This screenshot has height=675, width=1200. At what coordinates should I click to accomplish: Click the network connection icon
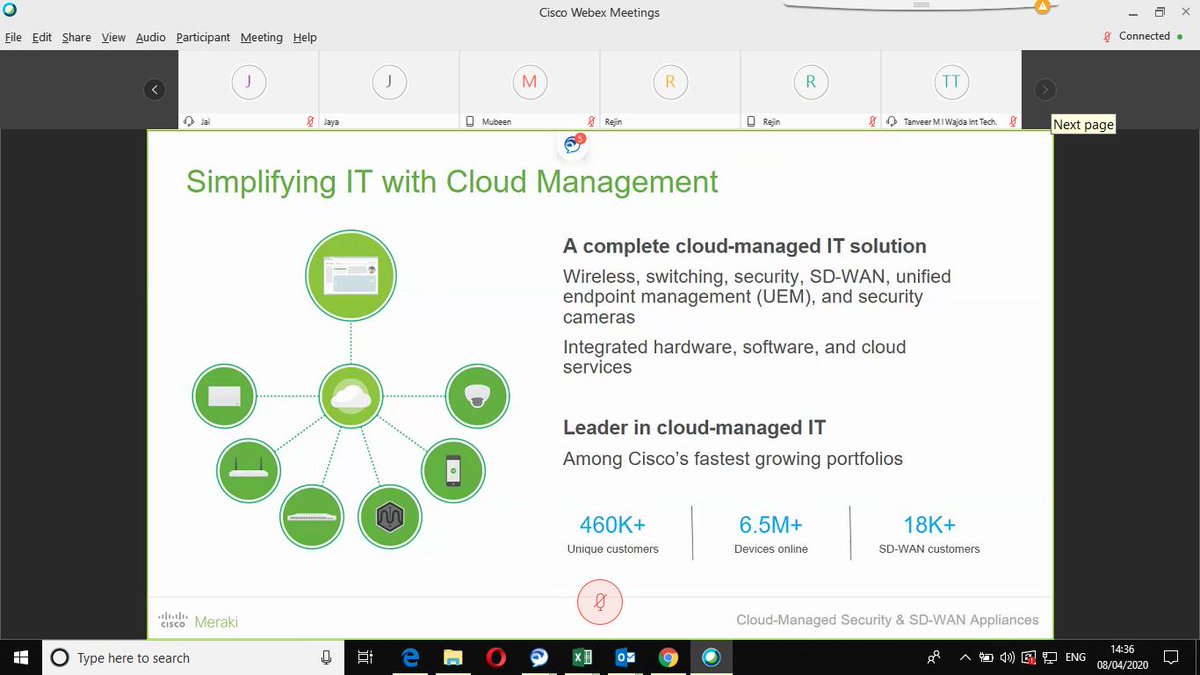pyautogui.click(x=1049, y=657)
